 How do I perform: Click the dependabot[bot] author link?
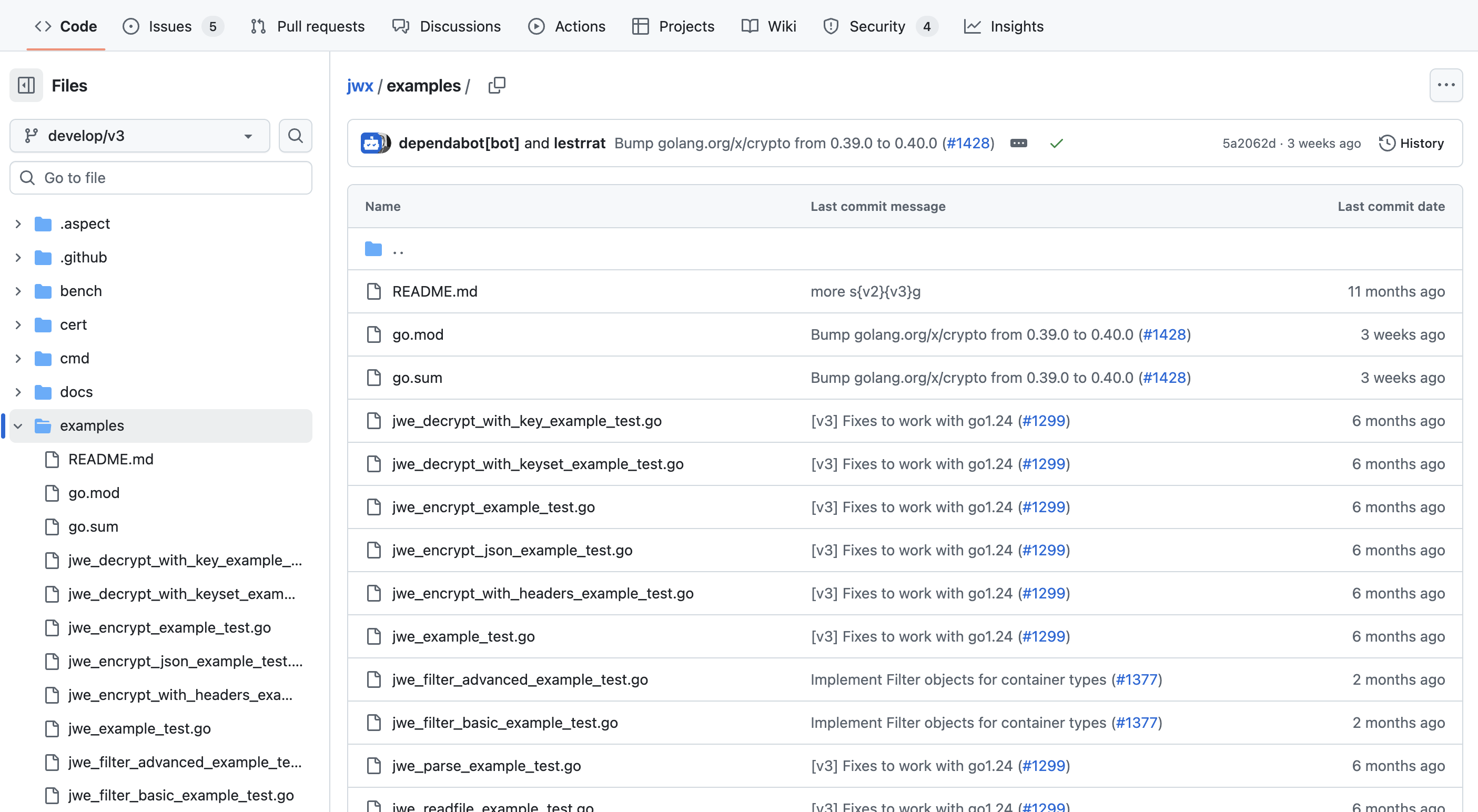459,143
